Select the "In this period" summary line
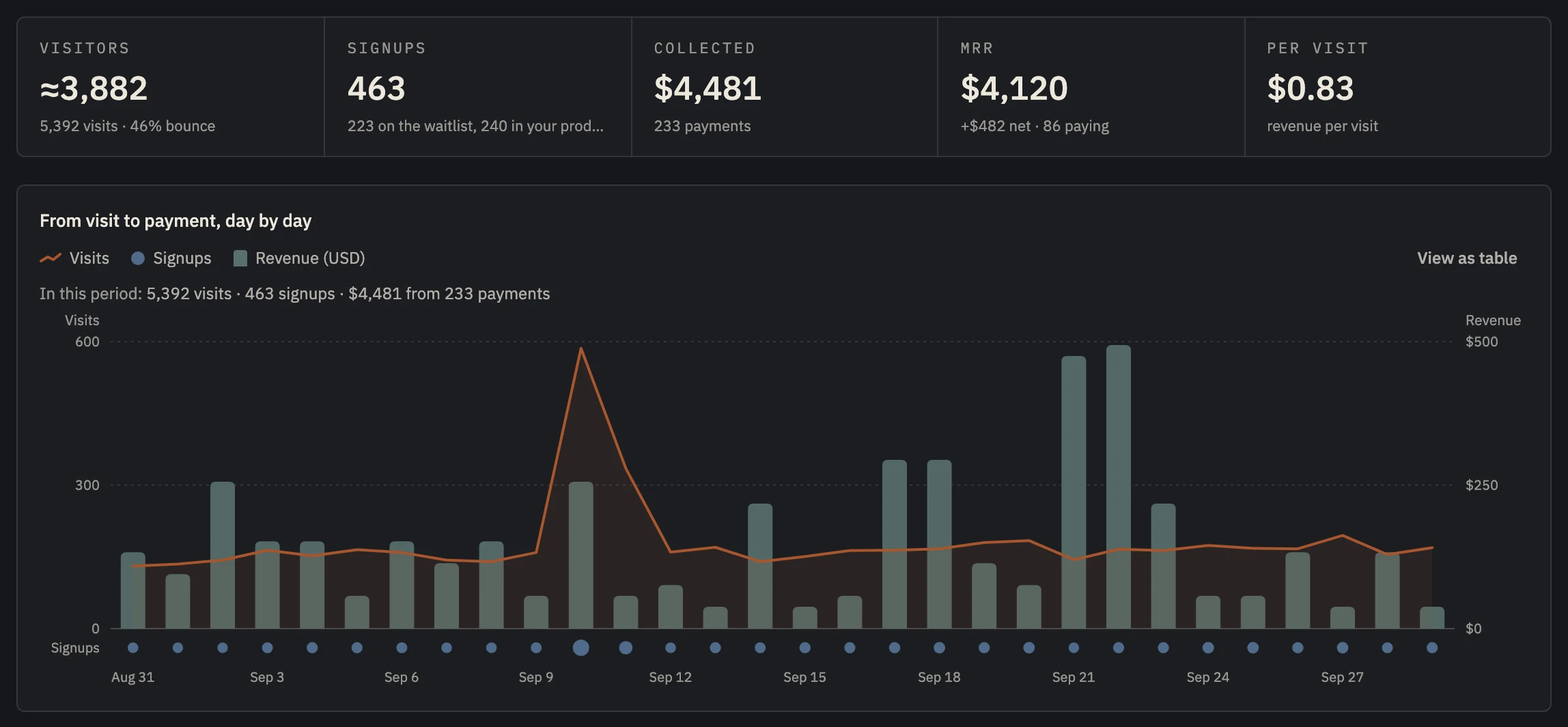The width and height of the screenshot is (1568, 727). (295, 293)
